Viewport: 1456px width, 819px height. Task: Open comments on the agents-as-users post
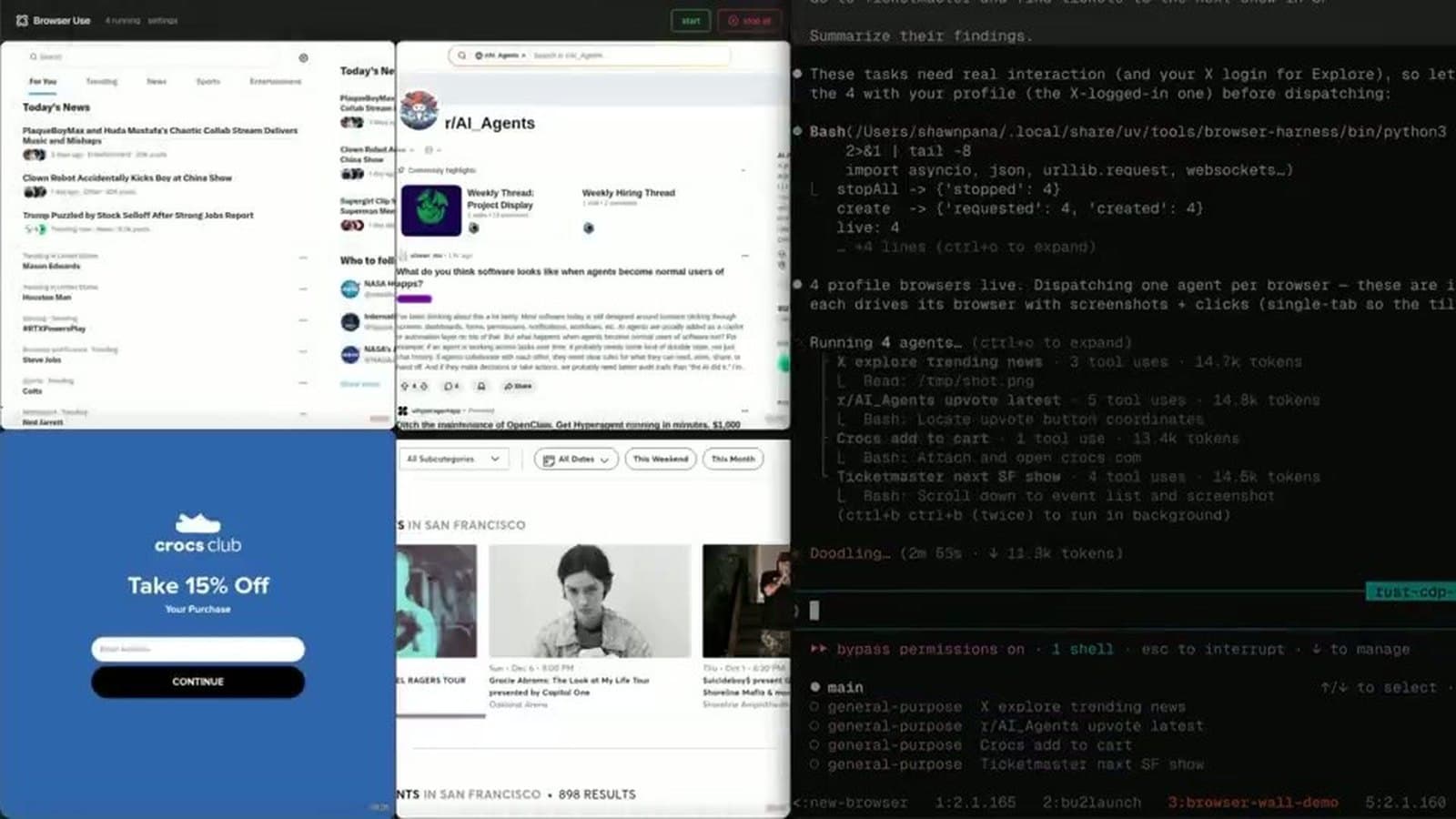click(451, 386)
